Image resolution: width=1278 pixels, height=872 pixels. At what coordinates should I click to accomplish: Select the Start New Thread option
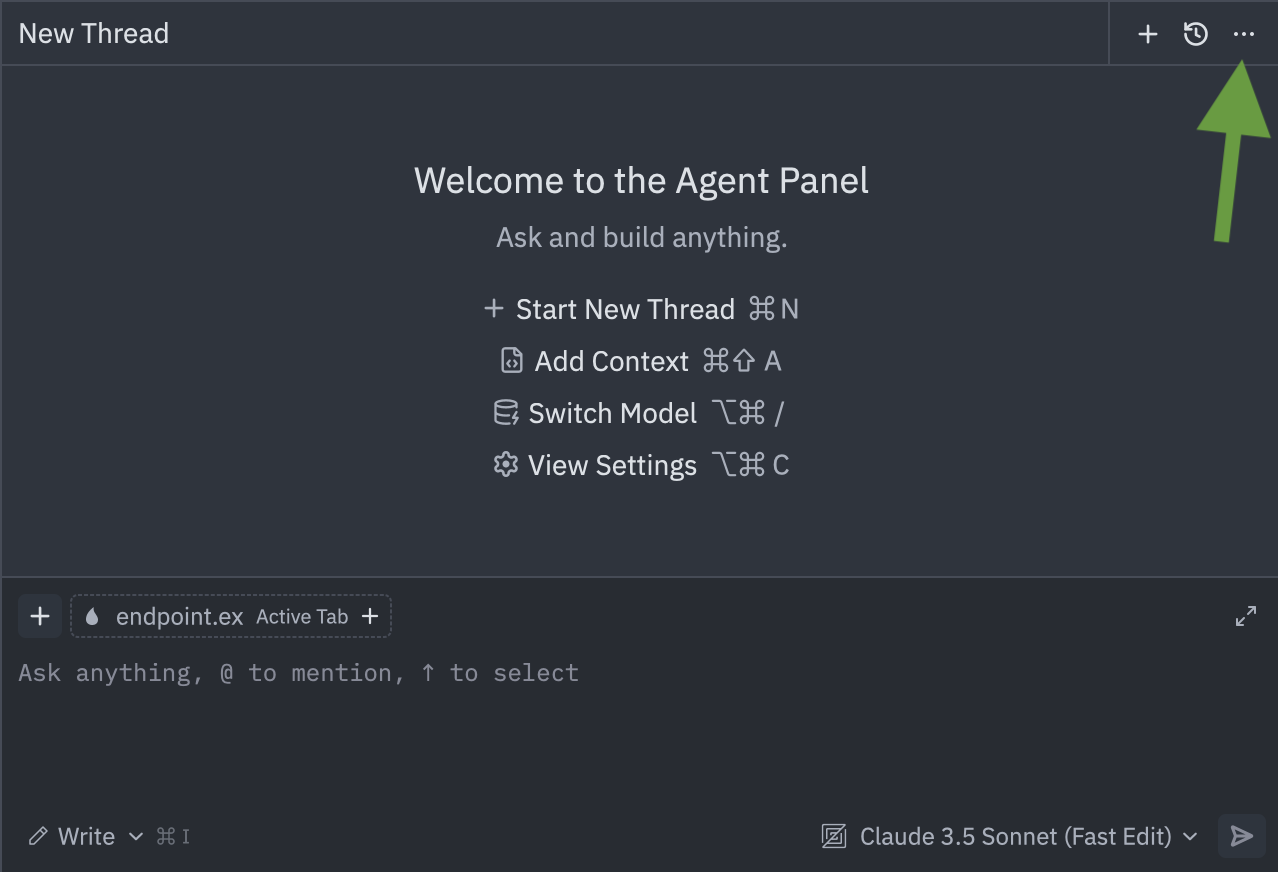tap(626, 309)
